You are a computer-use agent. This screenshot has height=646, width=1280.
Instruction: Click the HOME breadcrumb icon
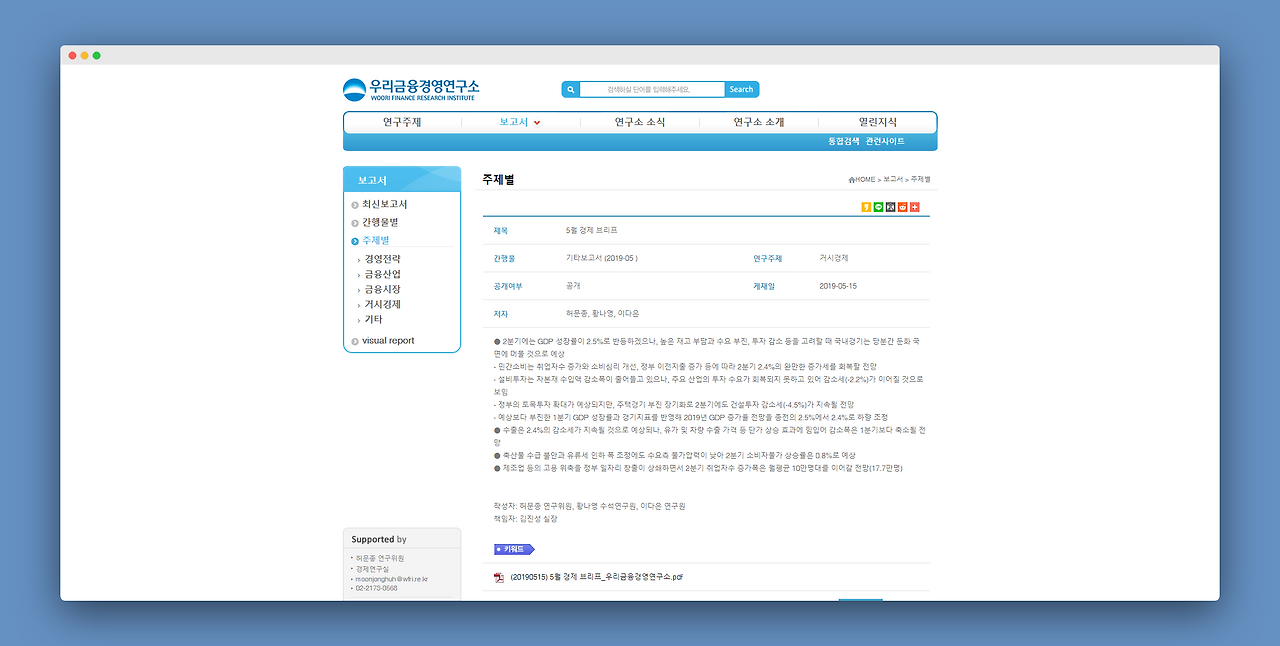point(851,180)
